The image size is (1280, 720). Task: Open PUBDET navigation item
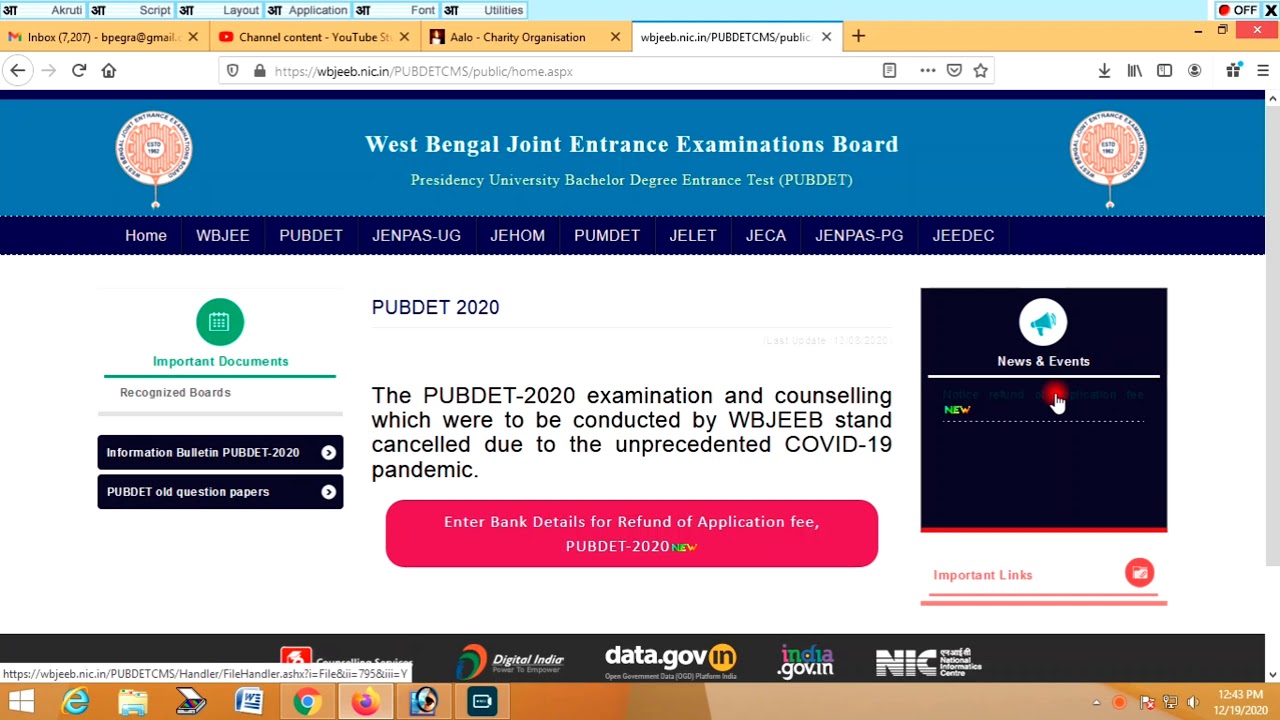[311, 236]
